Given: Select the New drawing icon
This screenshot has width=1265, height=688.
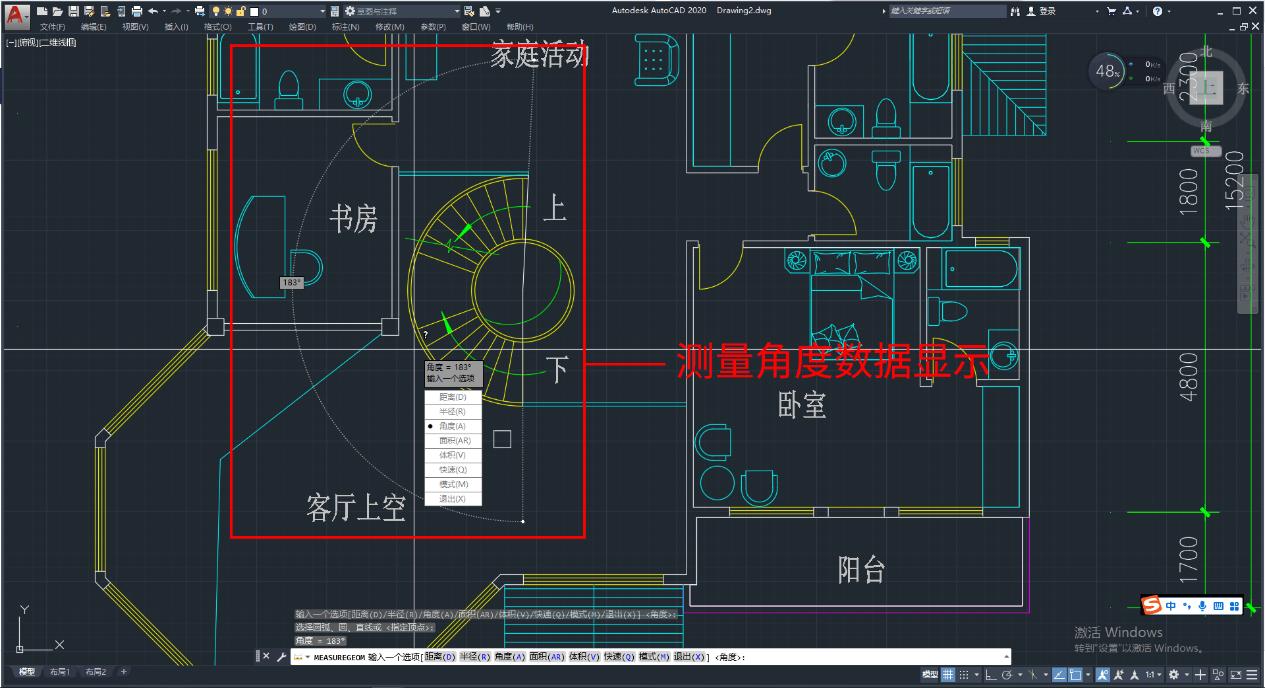Looking at the screenshot, I should (x=41, y=10).
